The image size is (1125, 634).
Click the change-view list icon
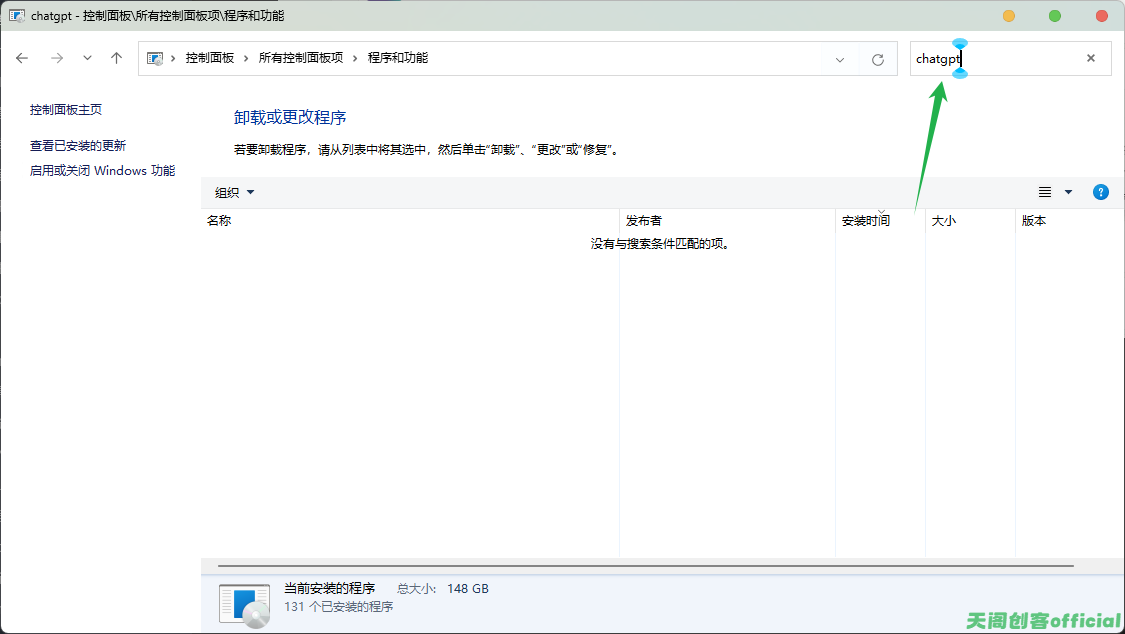coord(1044,192)
